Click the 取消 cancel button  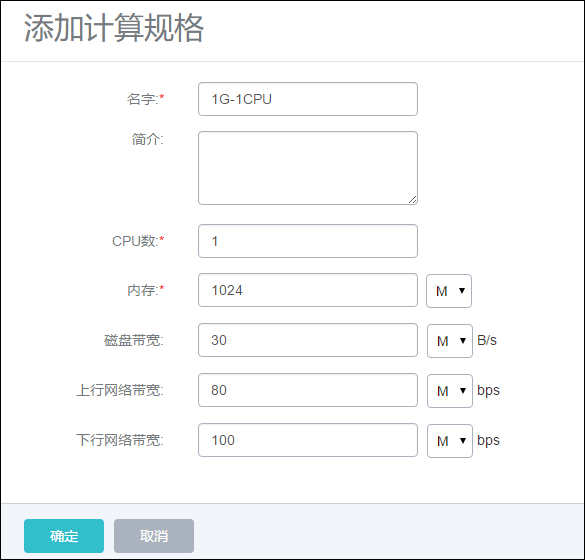(154, 536)
